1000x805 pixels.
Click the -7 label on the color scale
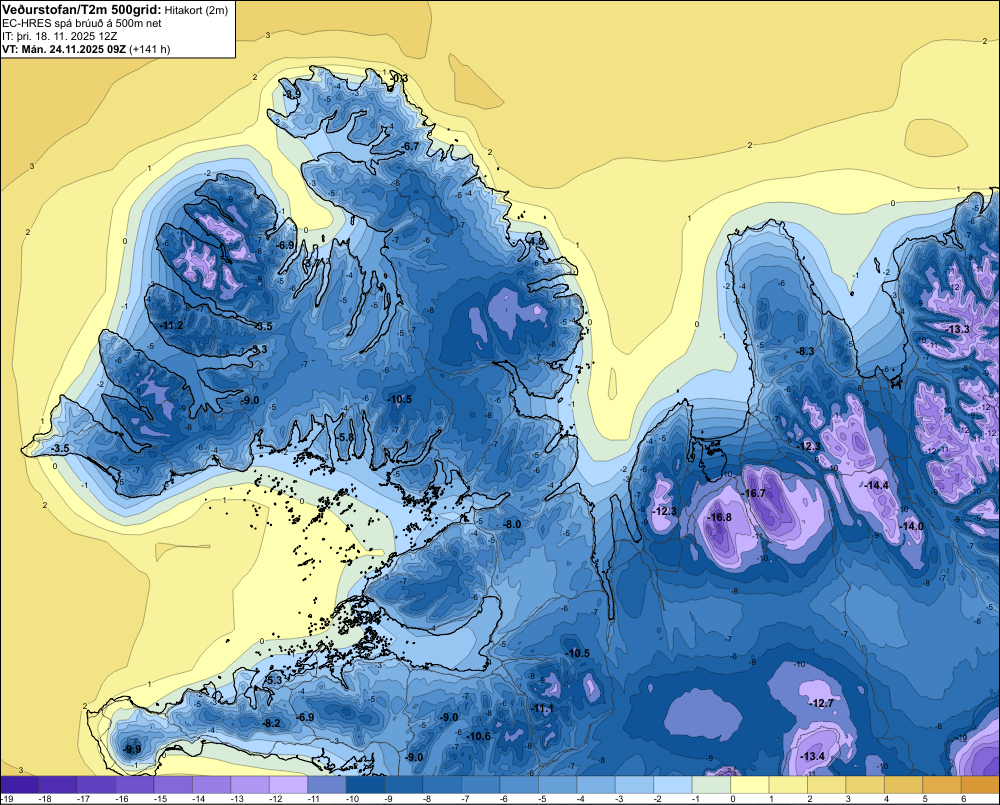tap(466, 799)
